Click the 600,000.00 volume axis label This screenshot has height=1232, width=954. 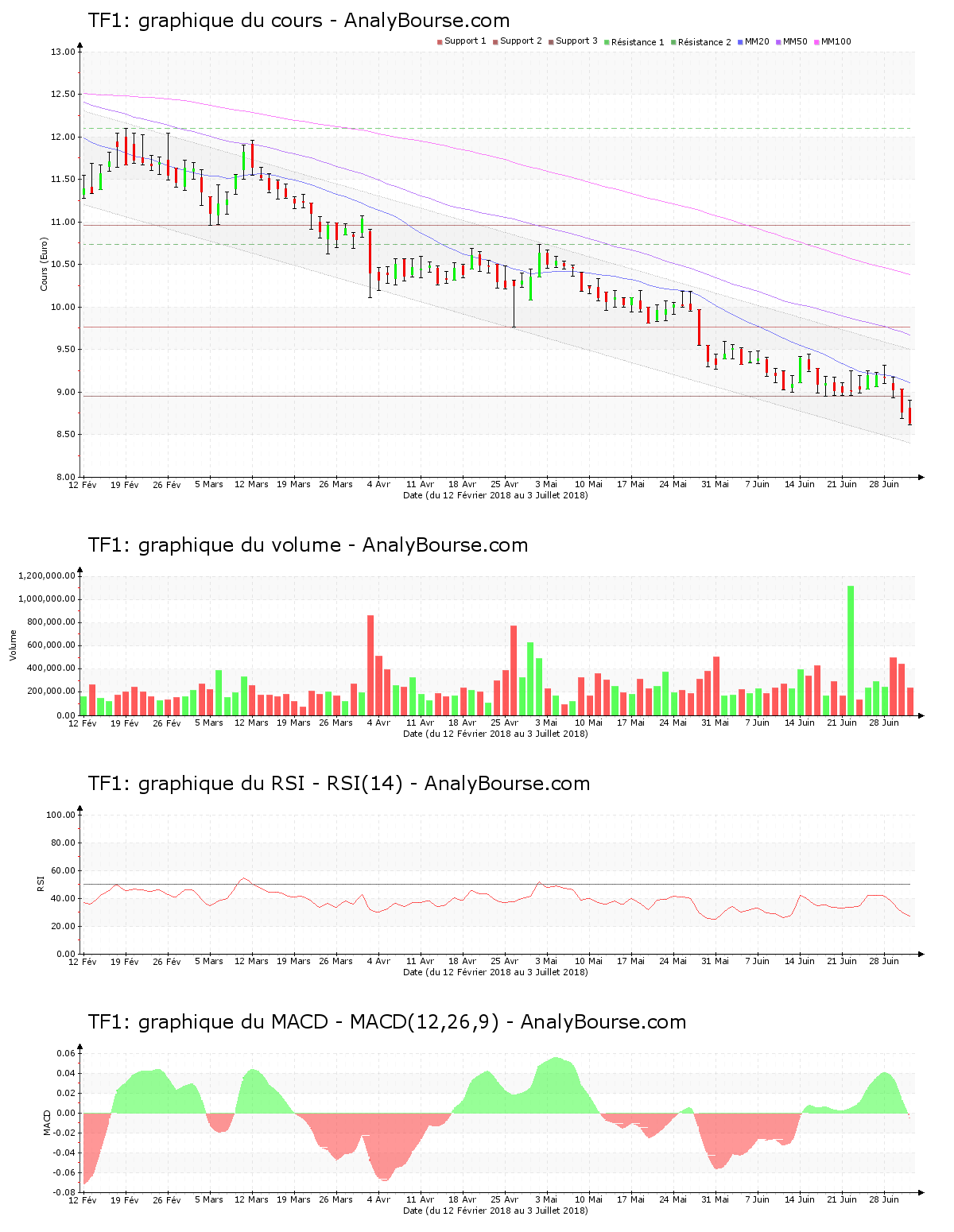tap(51, 645)
